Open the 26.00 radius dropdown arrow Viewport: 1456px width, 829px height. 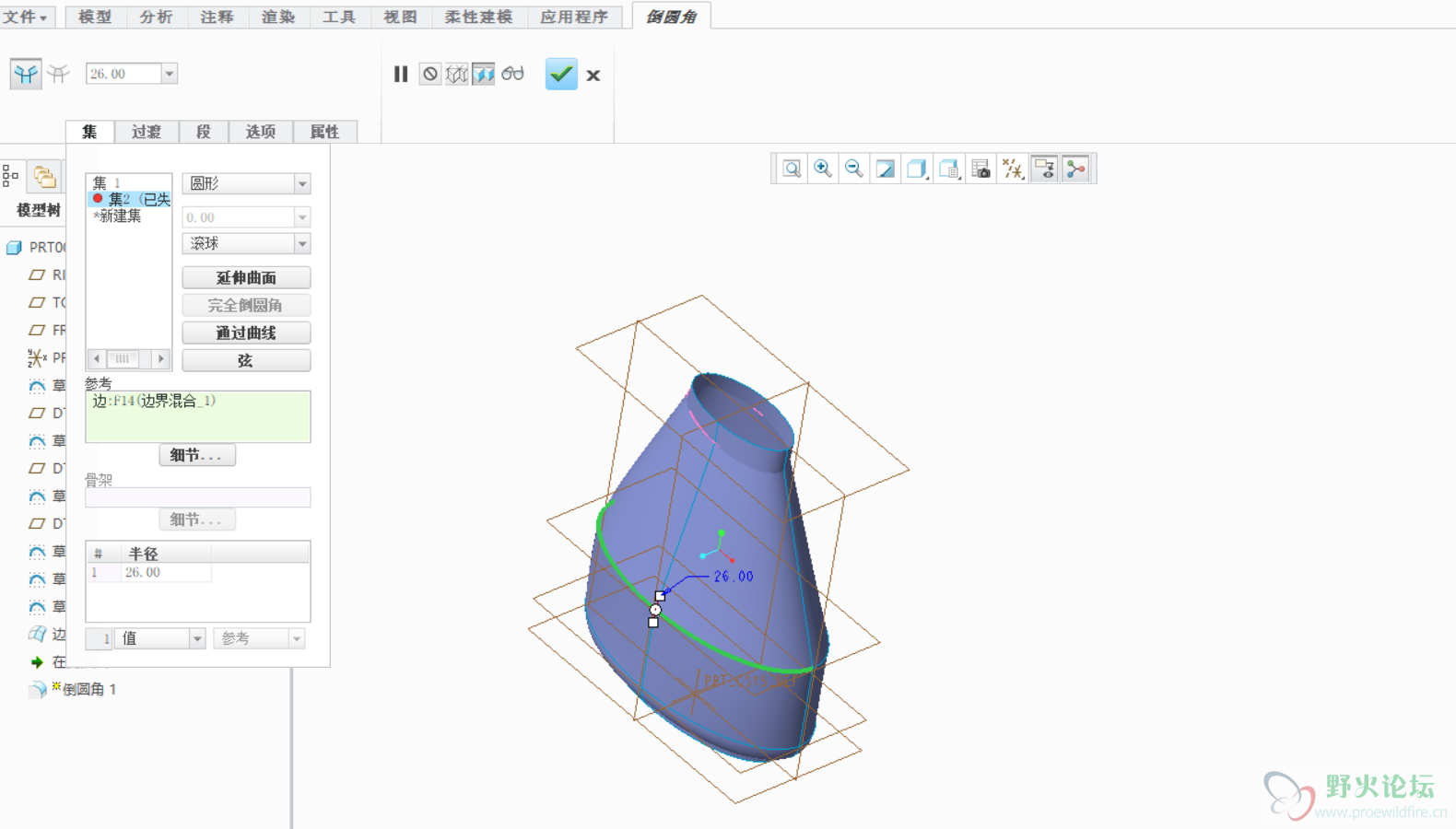click(169, 74)
